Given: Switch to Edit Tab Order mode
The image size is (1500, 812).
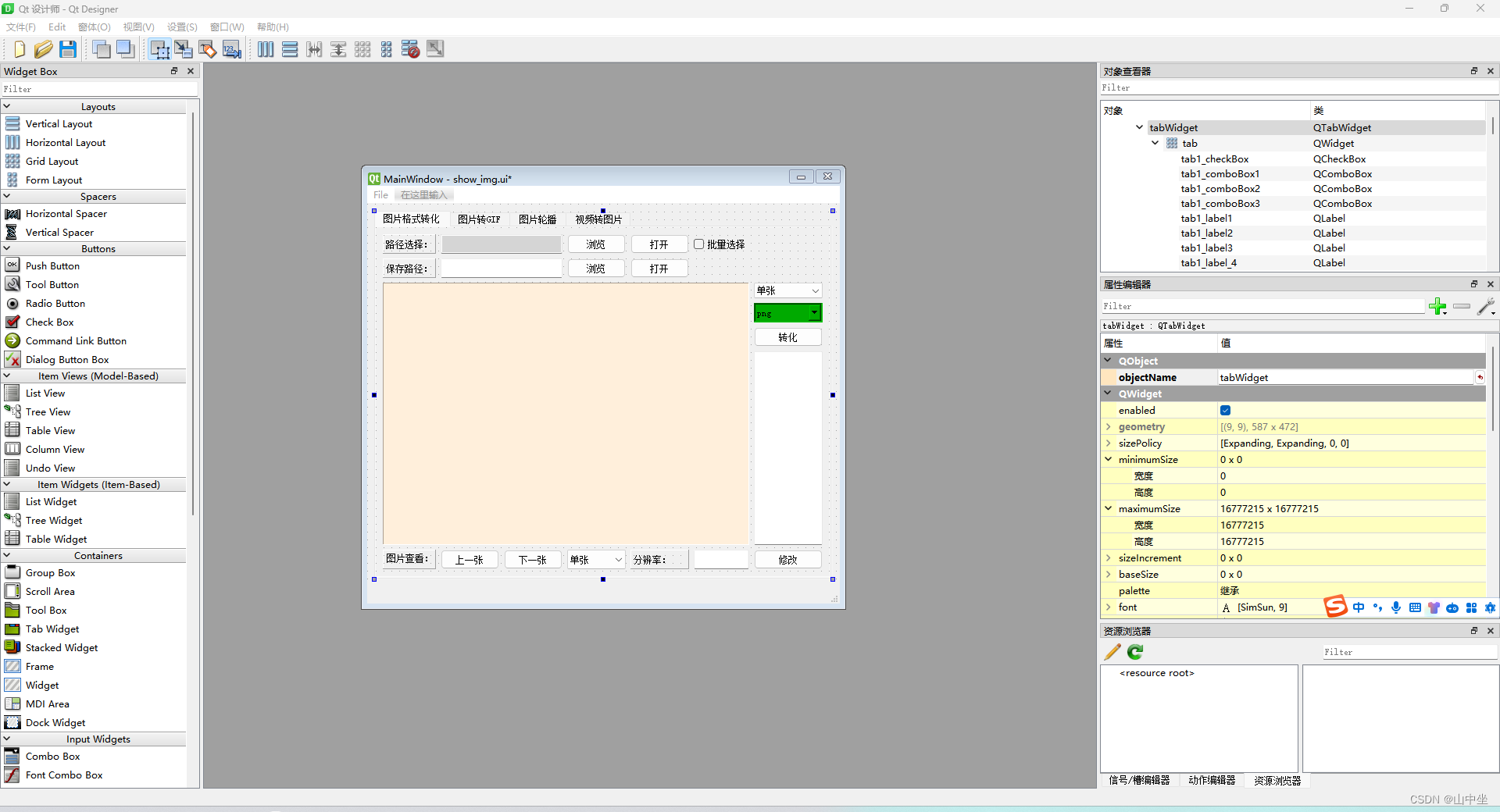Looking at the screenshot, I should [x=232, y=49].
